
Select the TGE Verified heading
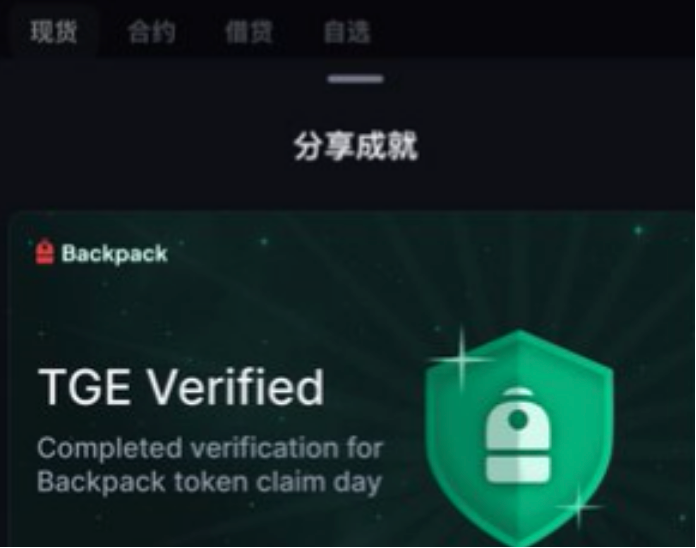tap(181, 387)
